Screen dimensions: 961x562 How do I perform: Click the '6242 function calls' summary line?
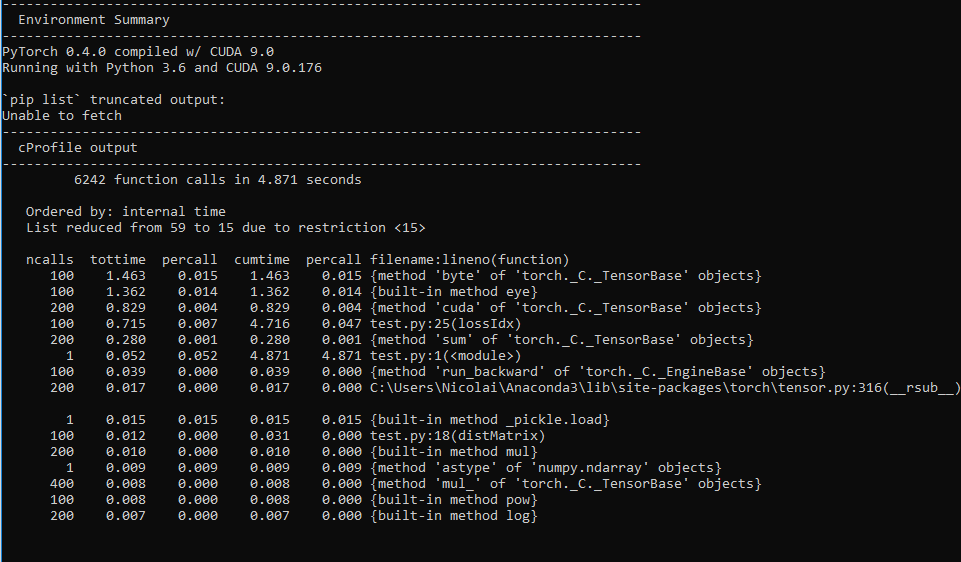coord(218,180)
